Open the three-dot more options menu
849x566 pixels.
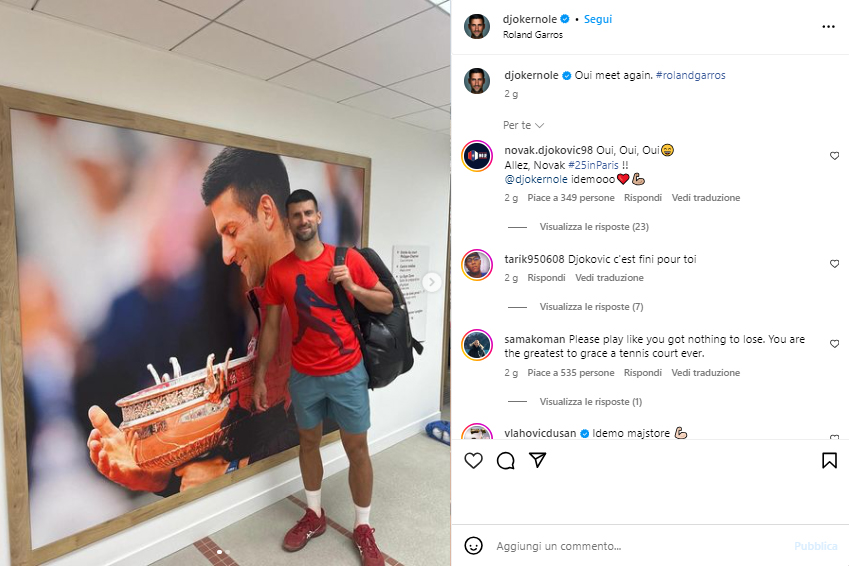pyautogui.click(x=828, y=27)
